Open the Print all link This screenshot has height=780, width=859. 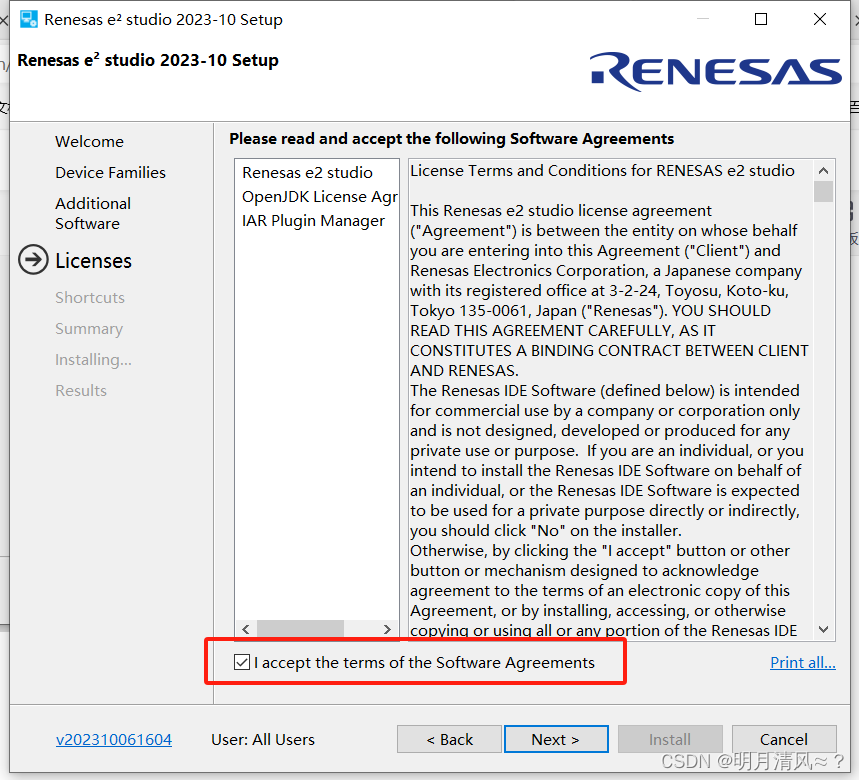(x=803, y=663)
